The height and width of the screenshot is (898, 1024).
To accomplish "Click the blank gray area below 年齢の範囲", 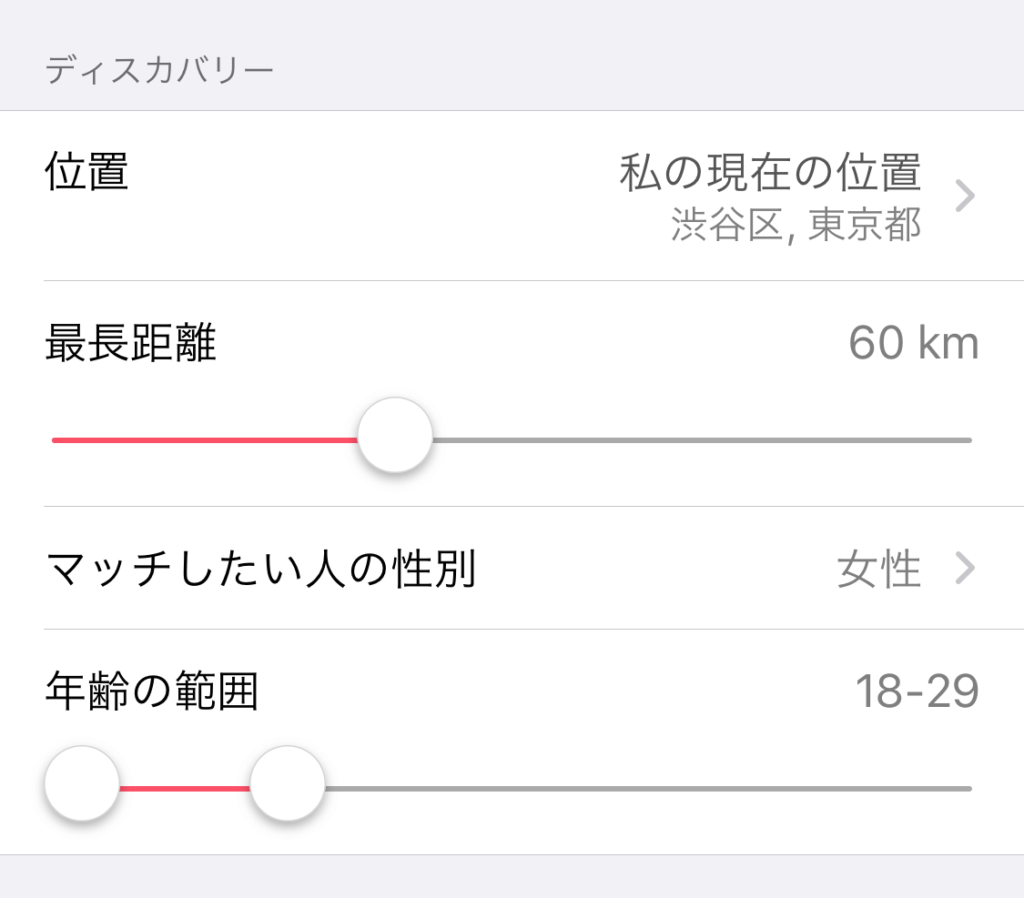I will point(512,877).
